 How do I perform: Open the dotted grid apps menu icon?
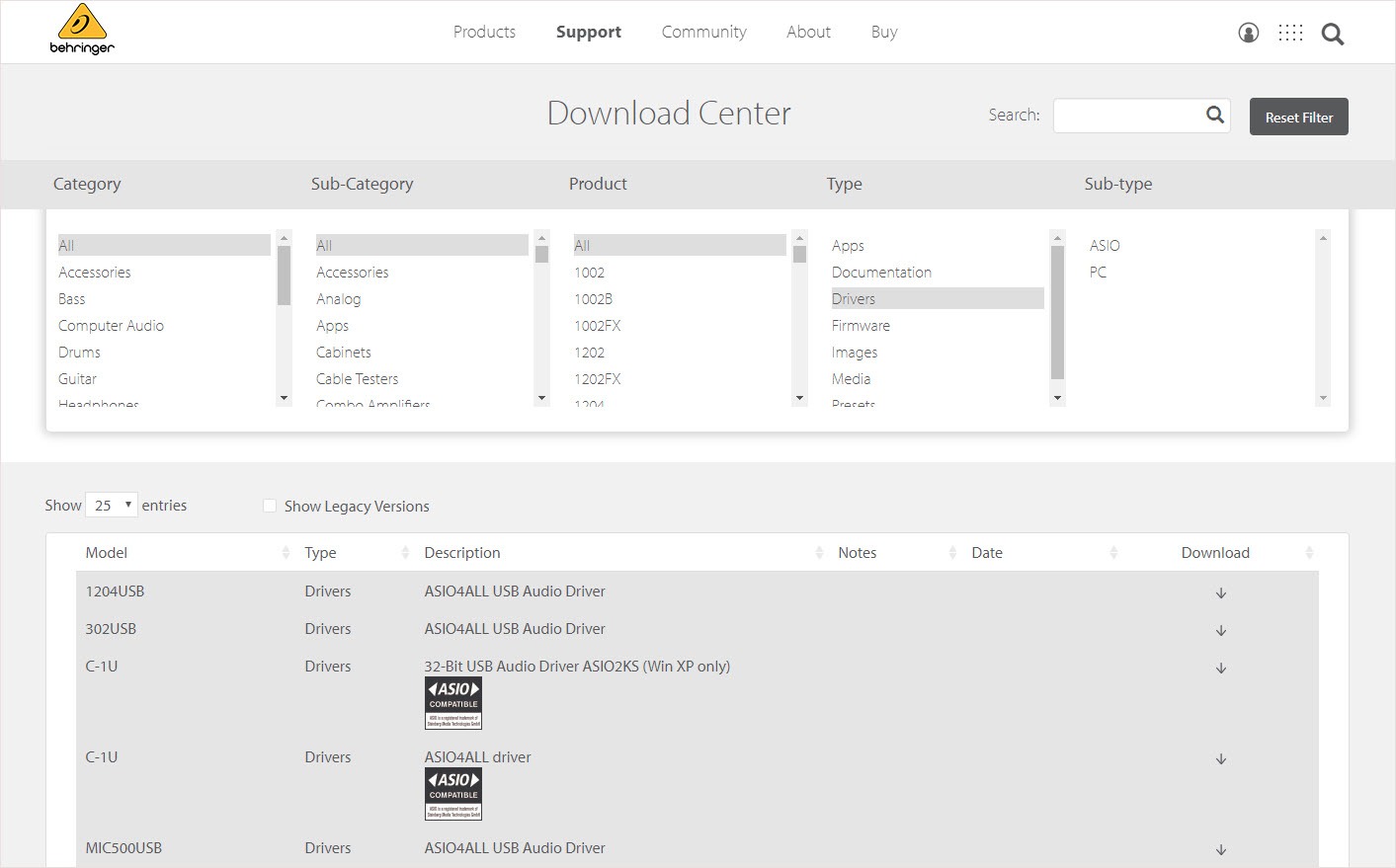[x=1290, y=34]
